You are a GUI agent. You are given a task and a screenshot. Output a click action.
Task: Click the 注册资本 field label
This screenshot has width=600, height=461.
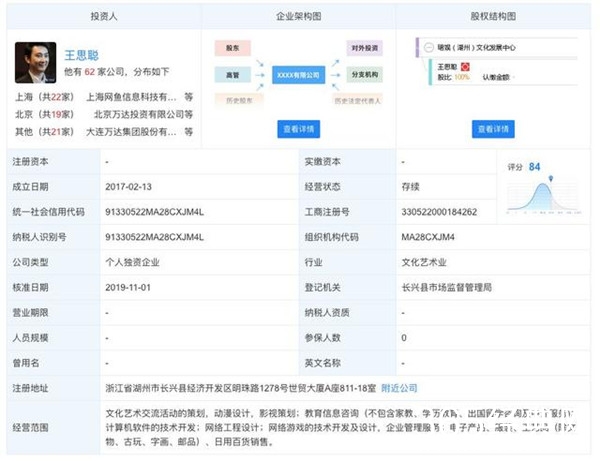click(x=31, y=161)
